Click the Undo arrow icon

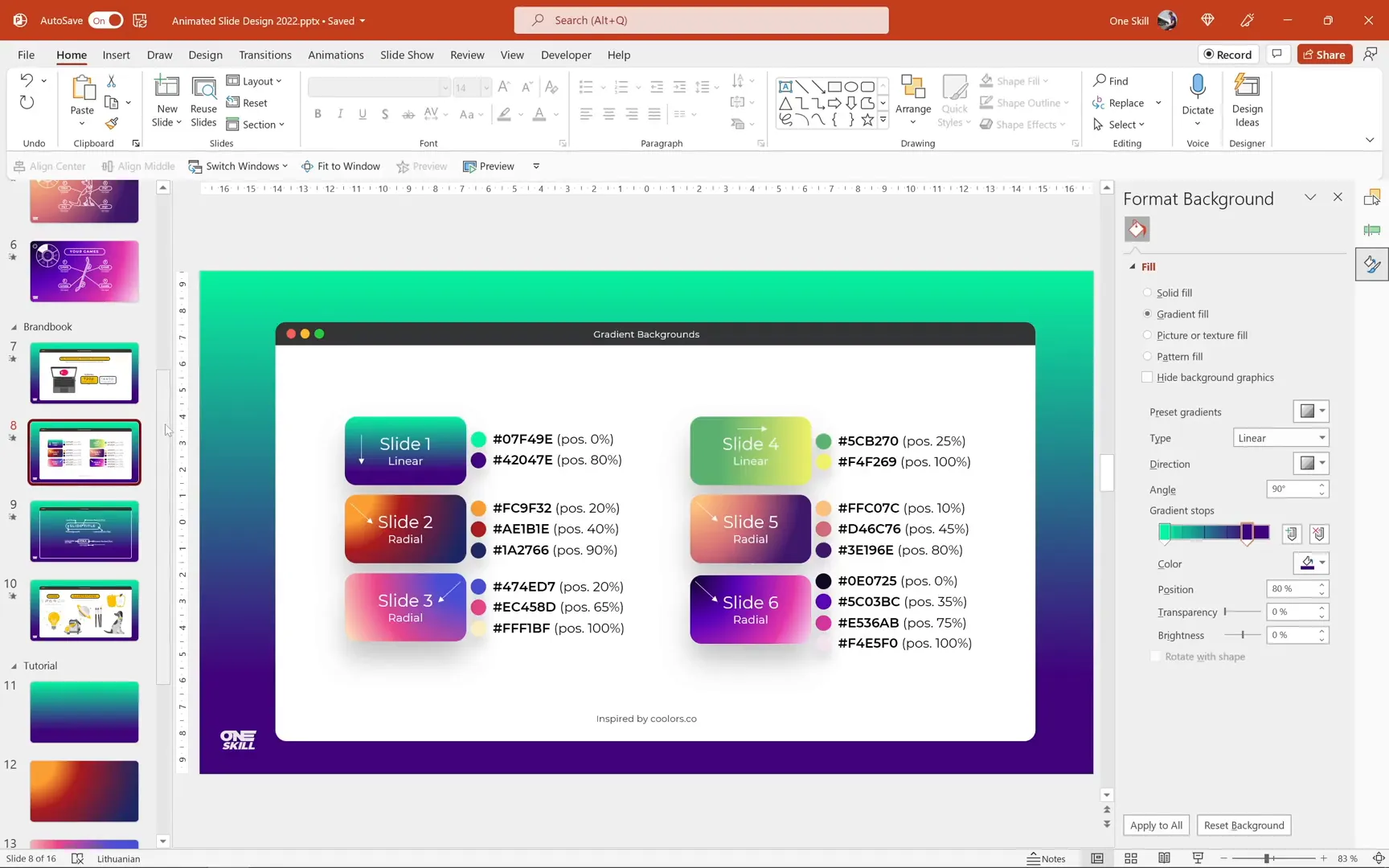[x=27, y=80]
